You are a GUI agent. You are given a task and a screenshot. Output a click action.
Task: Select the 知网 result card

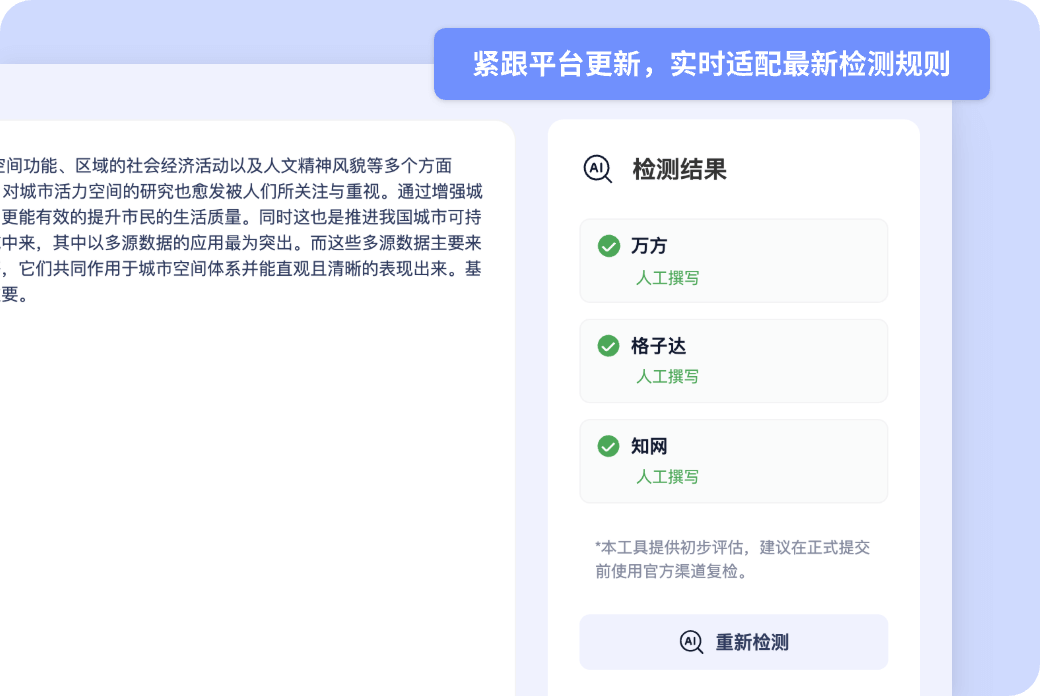tap(734, 461)
